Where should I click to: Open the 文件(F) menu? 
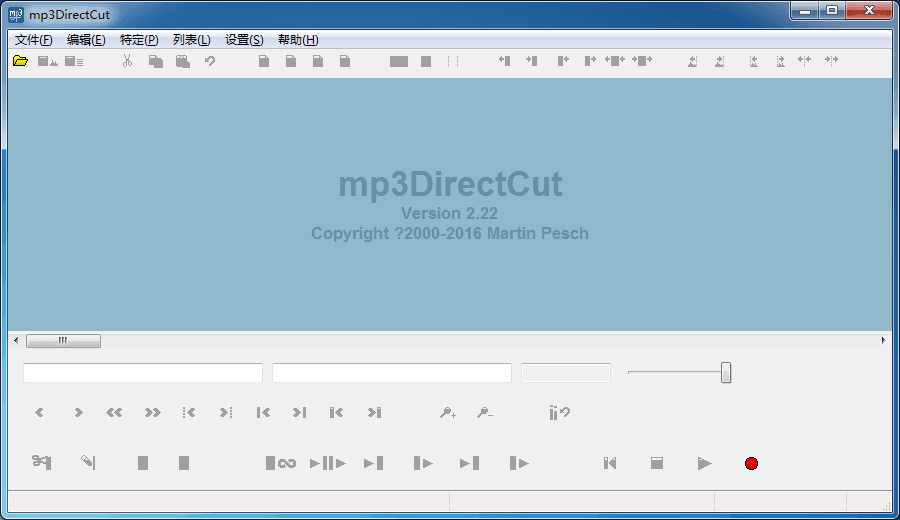tap(33, 40)
